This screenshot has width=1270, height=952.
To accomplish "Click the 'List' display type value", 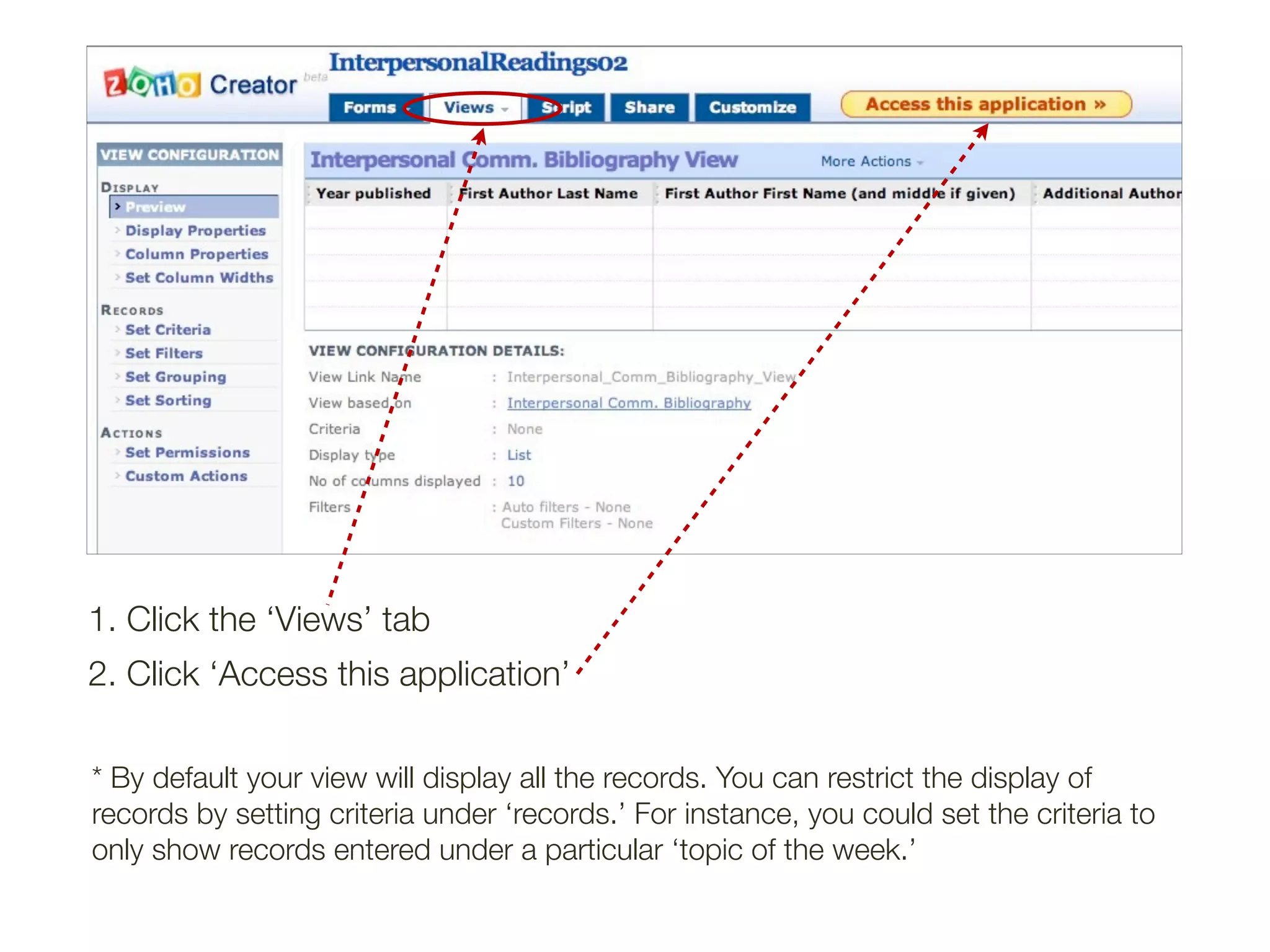I will point(519,455).
